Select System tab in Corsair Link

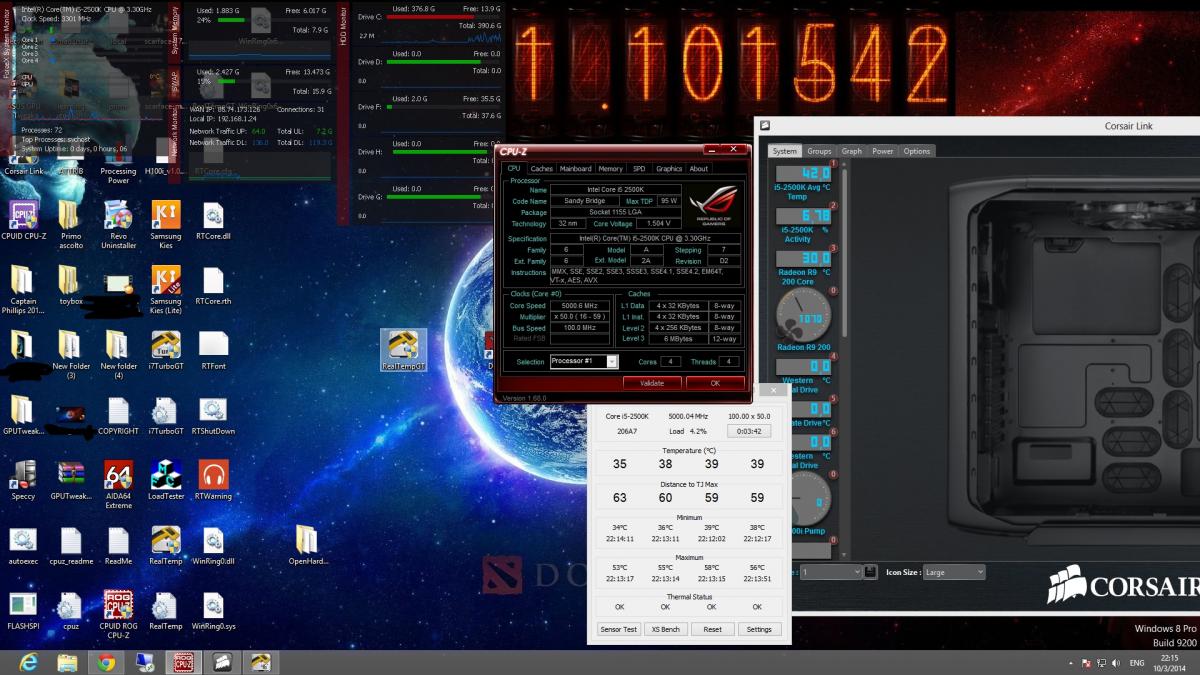[785, 151]
